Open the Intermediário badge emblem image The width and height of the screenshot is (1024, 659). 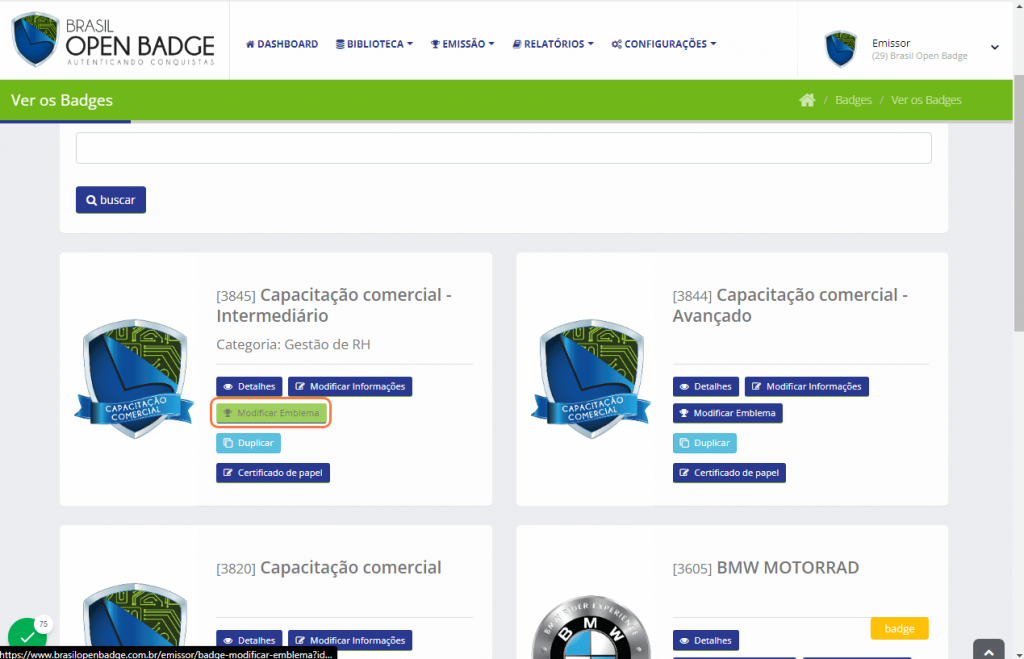[133, 379]
